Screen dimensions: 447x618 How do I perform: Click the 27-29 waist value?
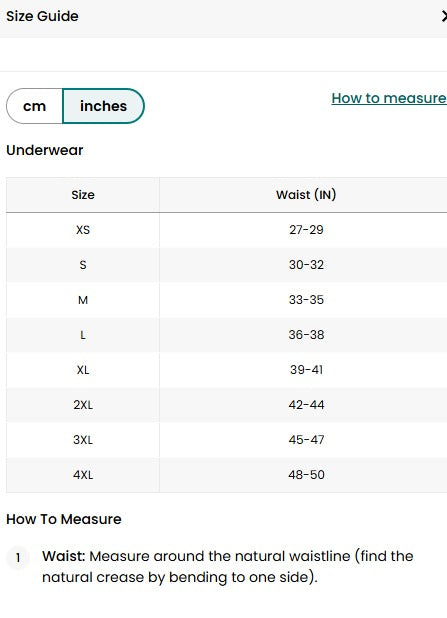point(306,230)
